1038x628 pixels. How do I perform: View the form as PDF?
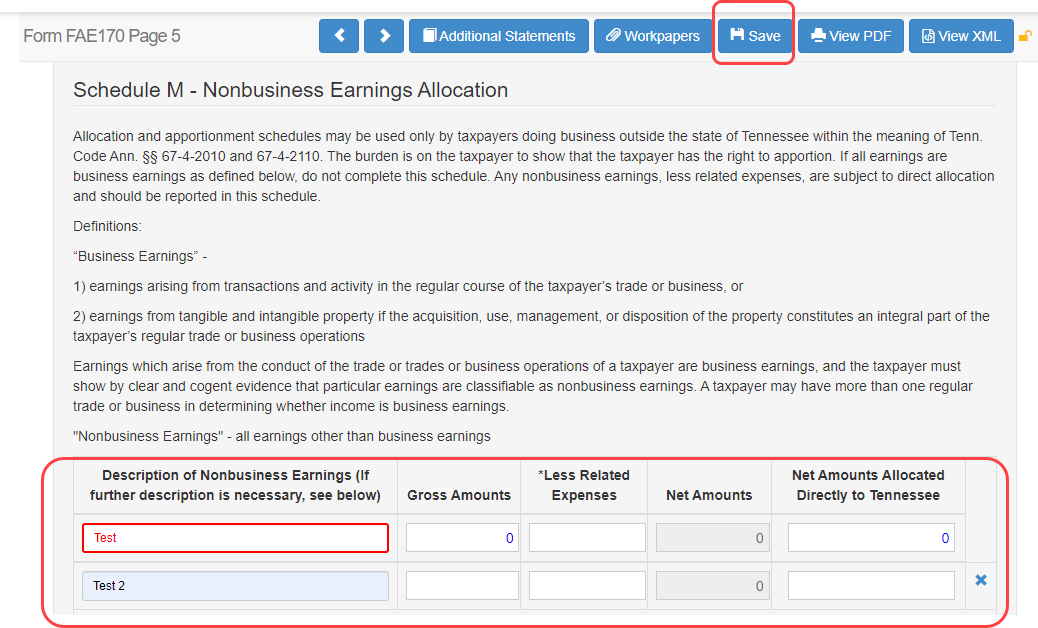point(850,36)
